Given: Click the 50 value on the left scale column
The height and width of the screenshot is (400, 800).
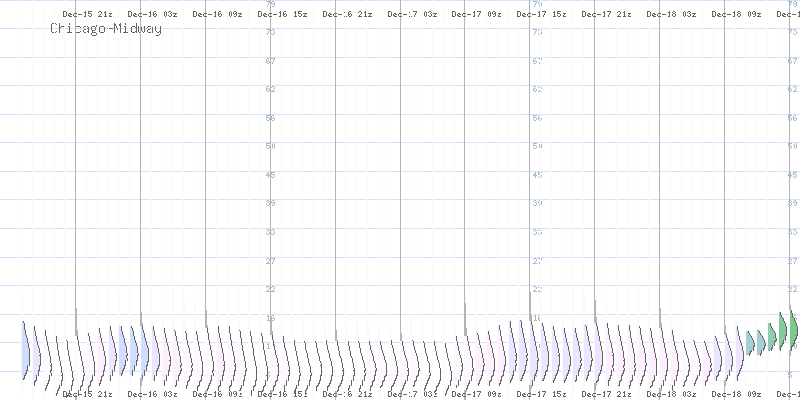Looking at the screenshot, I should 270,146.
